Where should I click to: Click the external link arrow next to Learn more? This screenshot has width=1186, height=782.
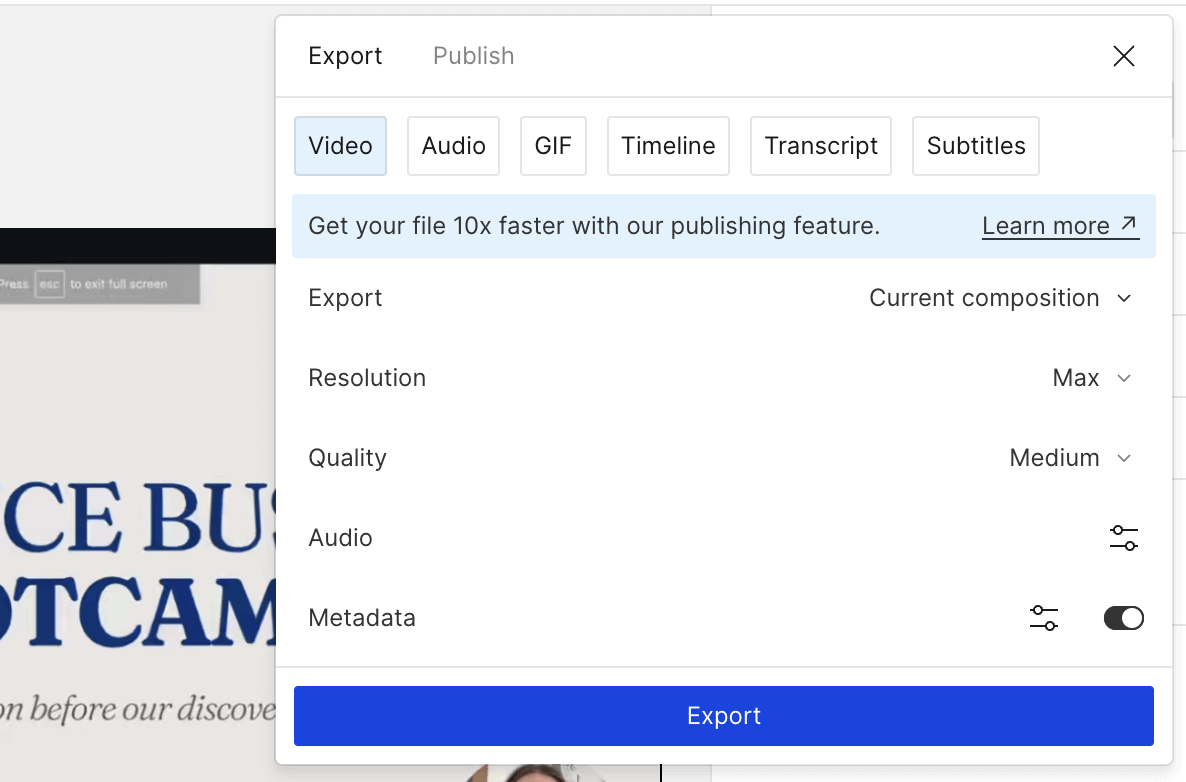[1131, 224]
